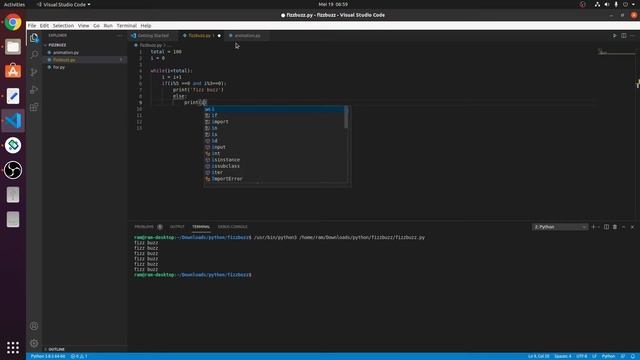640x360 pixels.
Task: Open the network indicator in top bar
Action: pos(597,4)
